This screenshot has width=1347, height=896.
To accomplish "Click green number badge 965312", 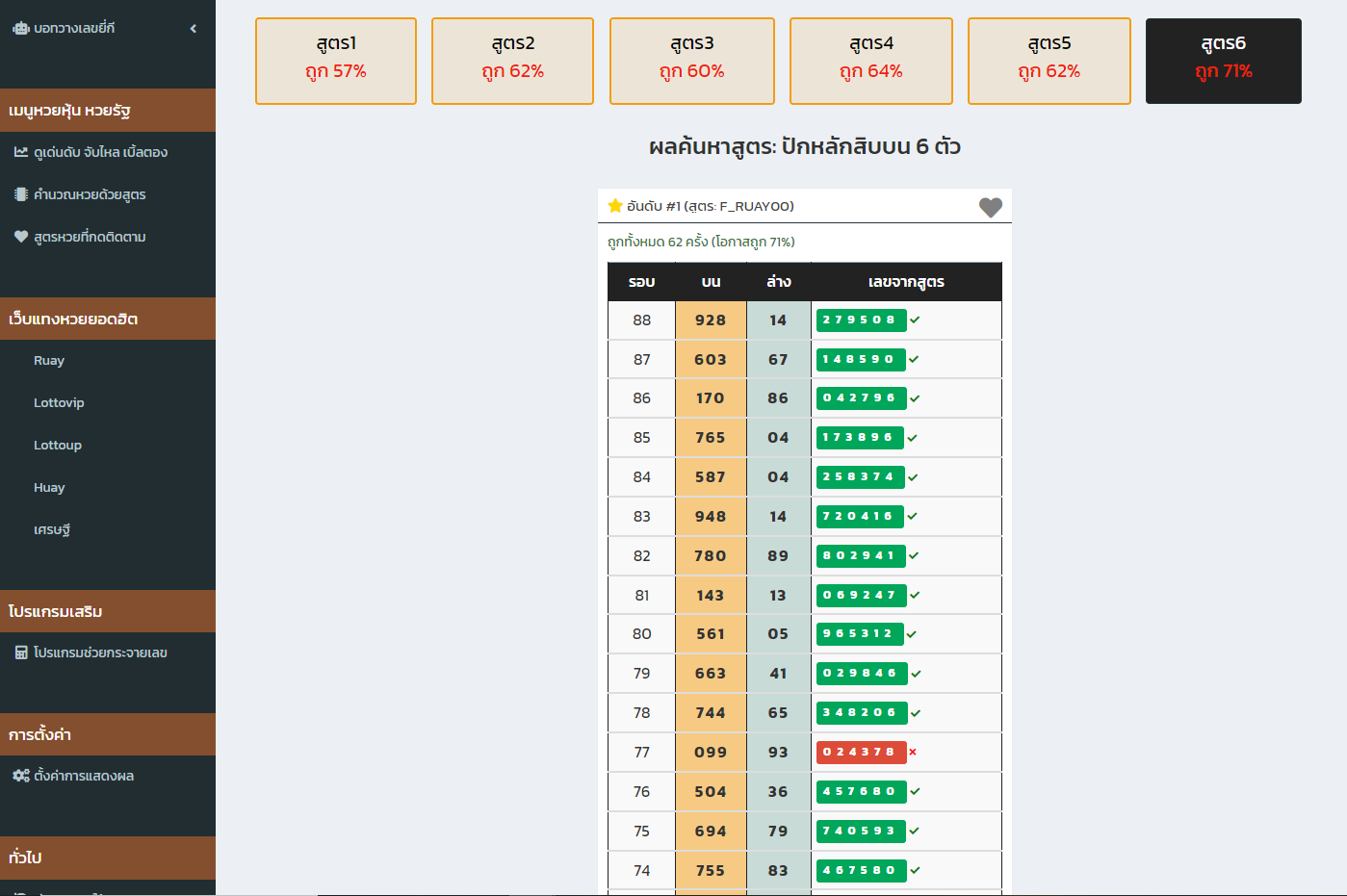I will (860, 634).
